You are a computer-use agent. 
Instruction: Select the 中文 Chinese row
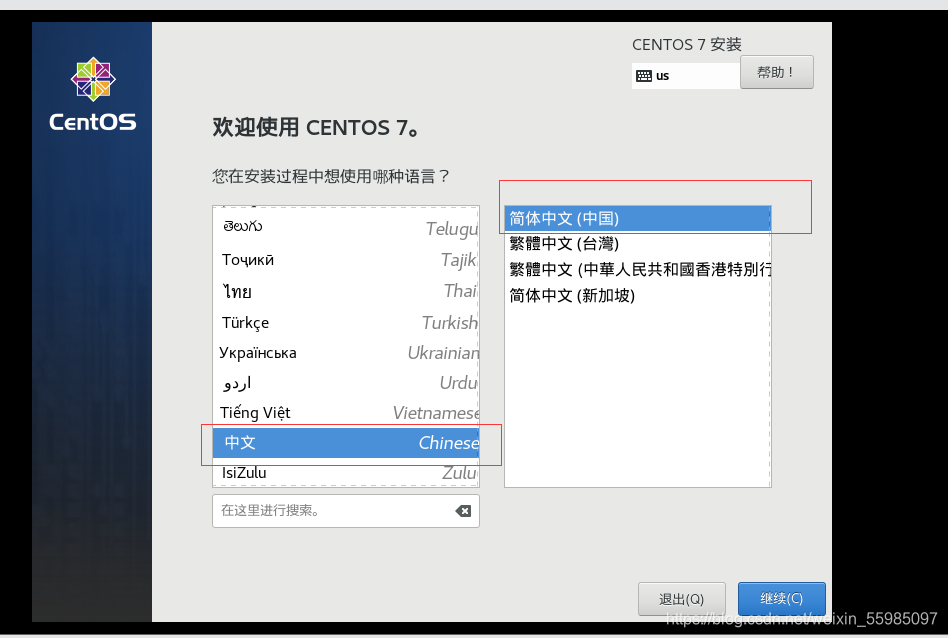pos(346,443)
